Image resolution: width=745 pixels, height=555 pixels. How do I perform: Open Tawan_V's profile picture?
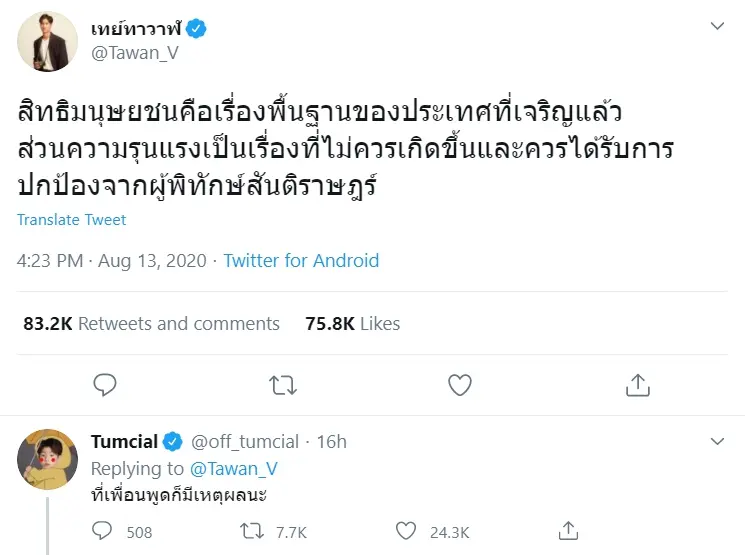[x=47, y=42]
